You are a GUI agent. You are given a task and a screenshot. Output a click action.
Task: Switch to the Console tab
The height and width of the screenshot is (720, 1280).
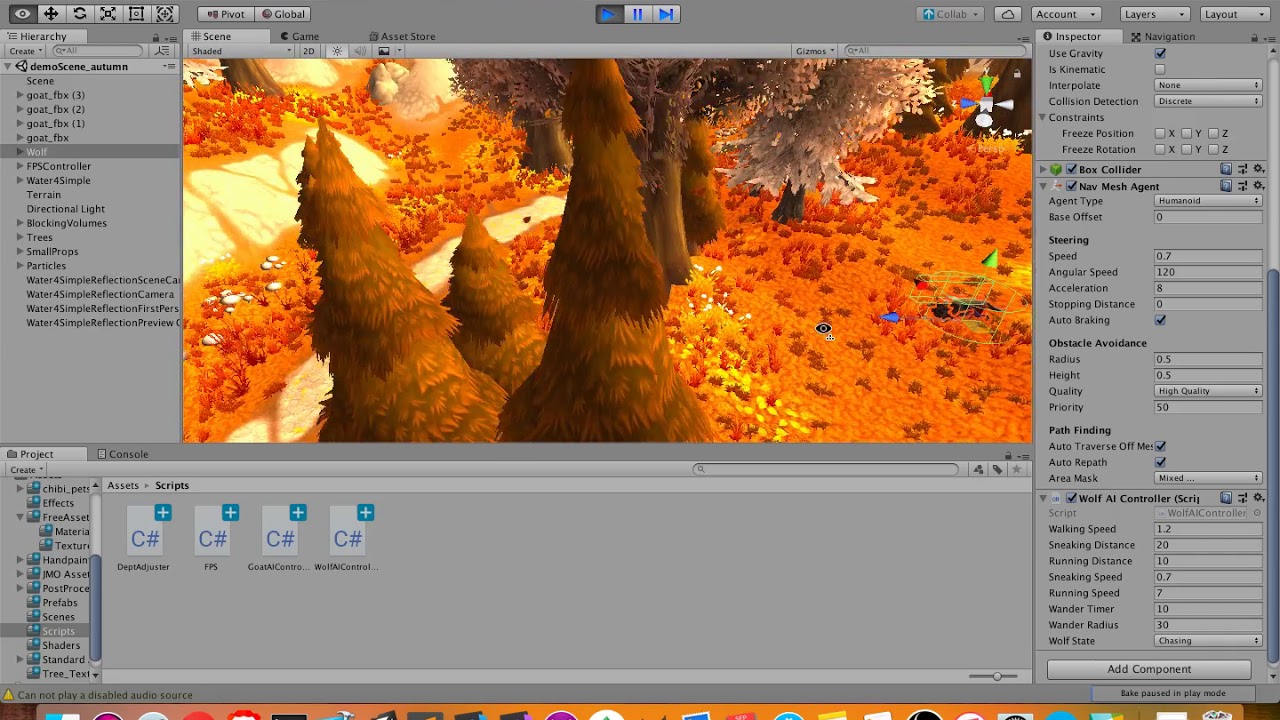122,454
